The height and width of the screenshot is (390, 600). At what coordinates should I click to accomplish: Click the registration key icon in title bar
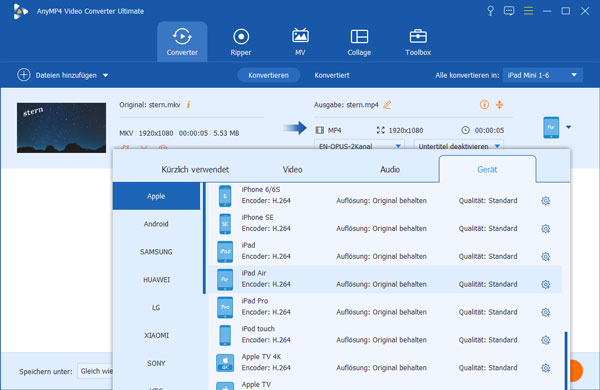tap(490, 11)
